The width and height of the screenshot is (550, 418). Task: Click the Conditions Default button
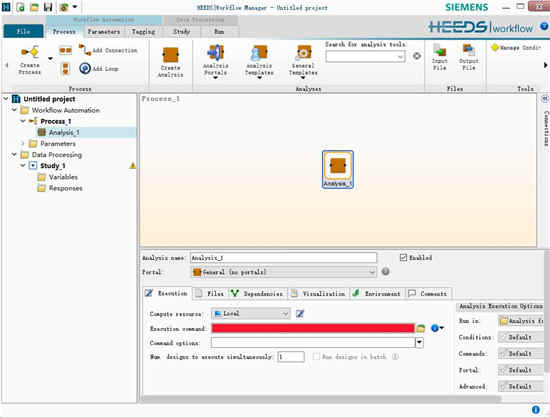click(522, 337)
